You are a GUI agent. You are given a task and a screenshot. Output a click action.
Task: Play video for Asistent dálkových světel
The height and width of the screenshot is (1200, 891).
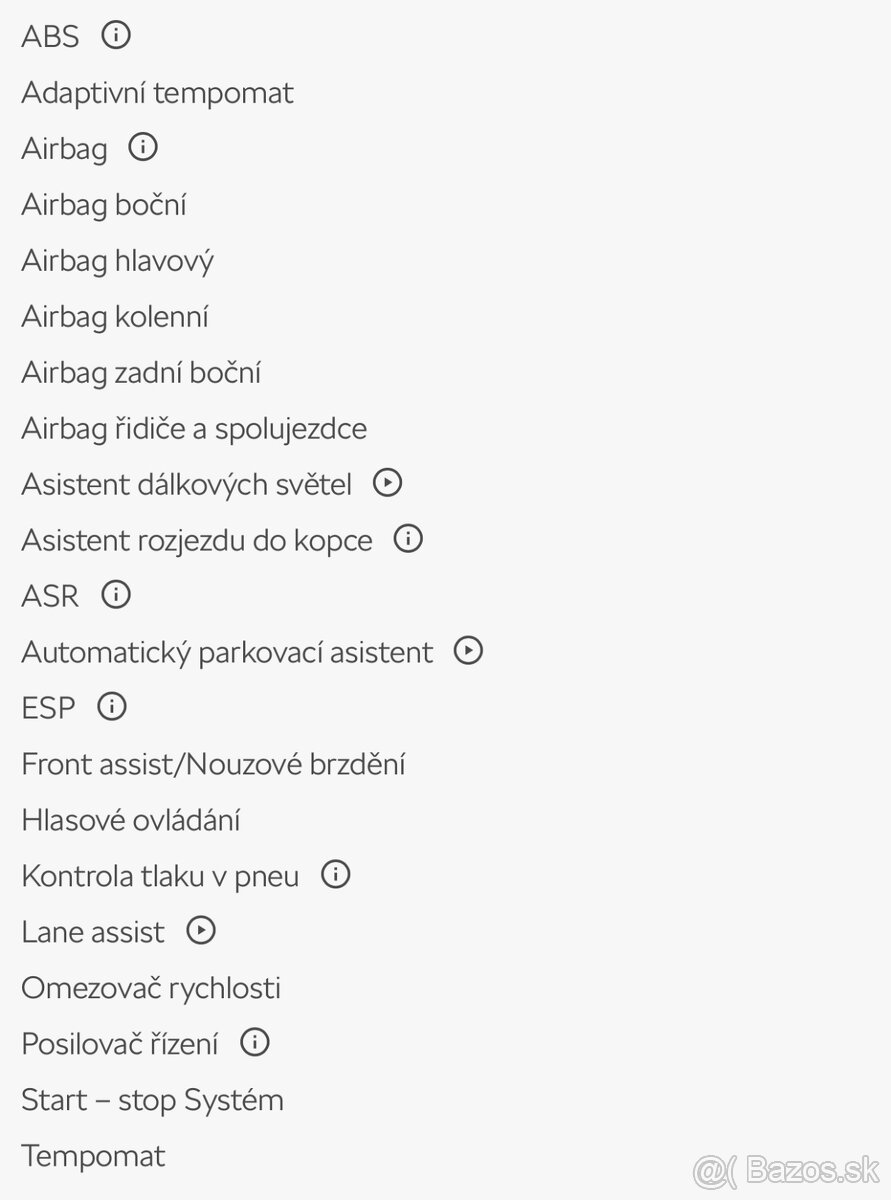[387, 483]
